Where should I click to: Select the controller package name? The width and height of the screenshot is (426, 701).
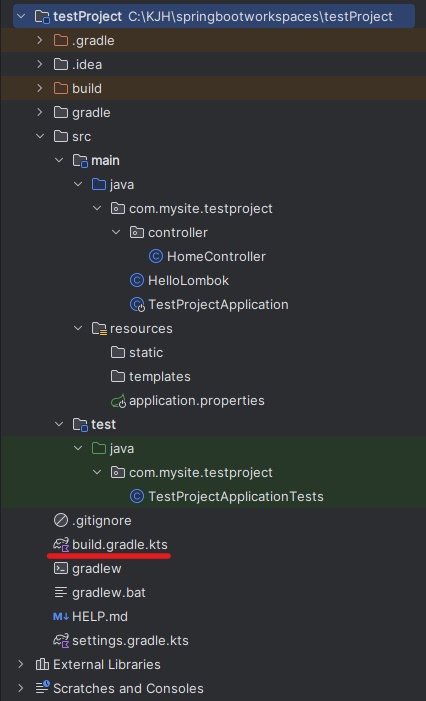tap(178, 232)
